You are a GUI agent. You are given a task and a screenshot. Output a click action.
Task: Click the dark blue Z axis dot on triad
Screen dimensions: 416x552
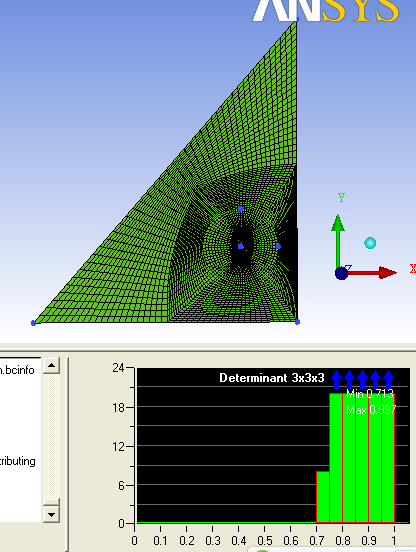[x=341, y=273]
